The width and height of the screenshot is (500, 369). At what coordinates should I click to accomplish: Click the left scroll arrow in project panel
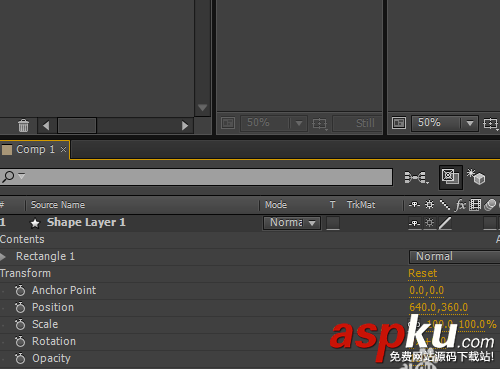point(46,126)
